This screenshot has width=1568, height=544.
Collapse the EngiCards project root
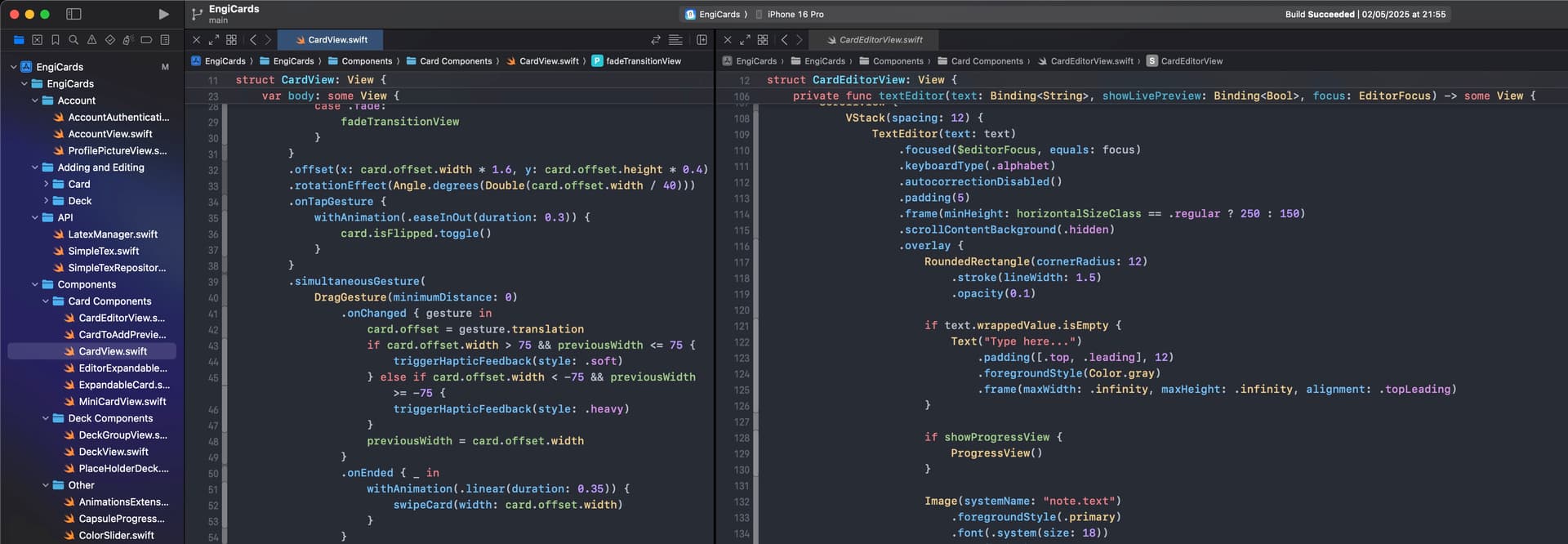point(14,67)
